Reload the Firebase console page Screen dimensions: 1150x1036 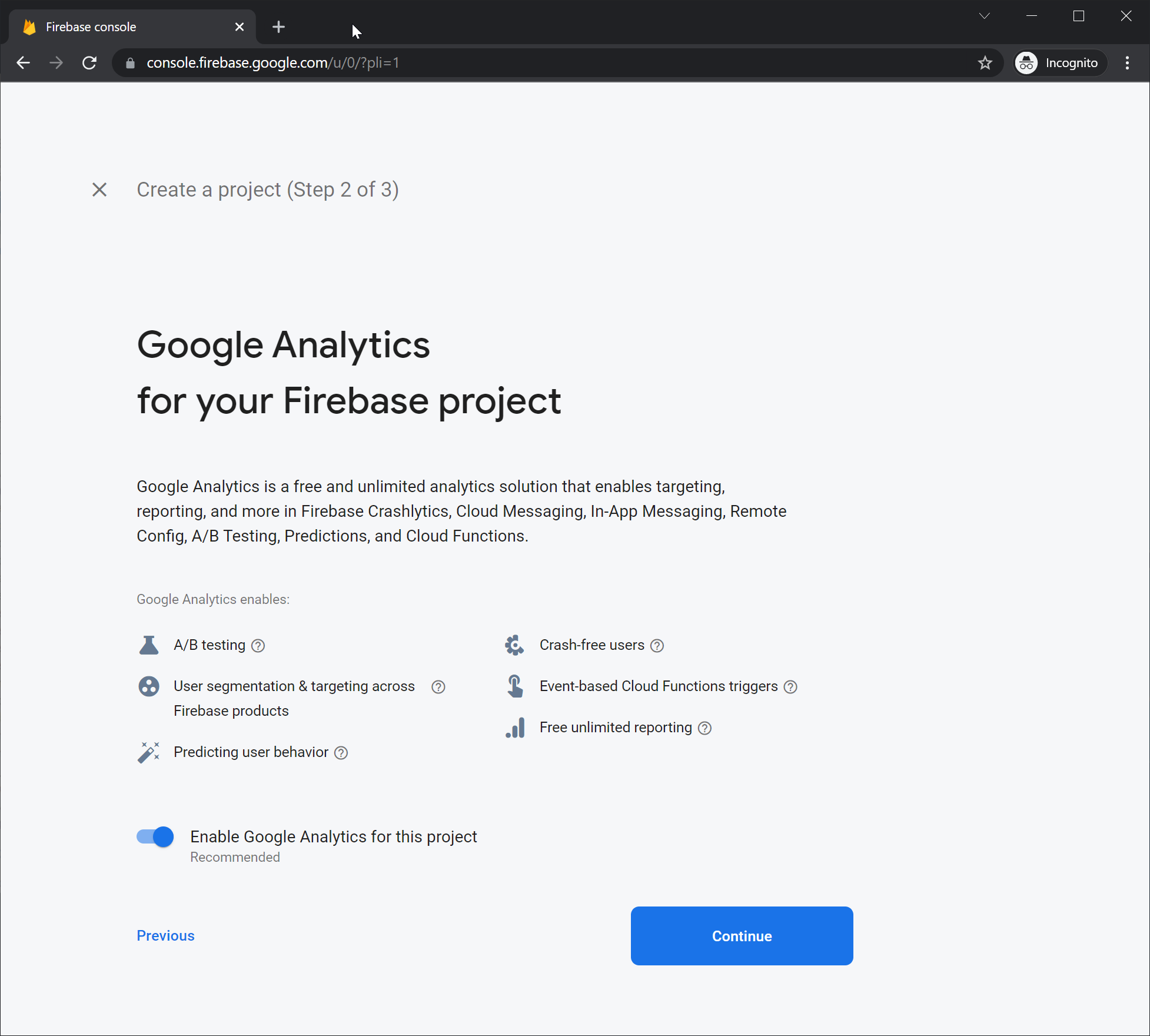pos(89,63)
